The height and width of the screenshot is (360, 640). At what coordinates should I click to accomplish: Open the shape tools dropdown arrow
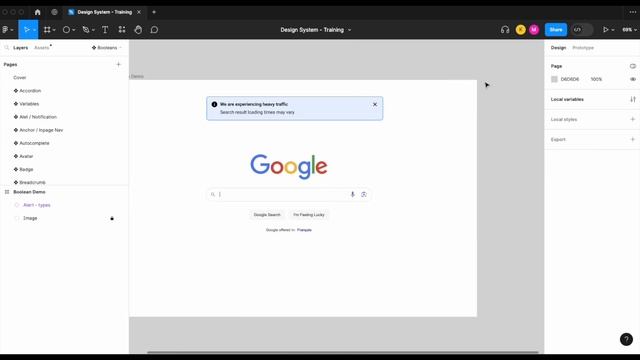pos(73,30)
